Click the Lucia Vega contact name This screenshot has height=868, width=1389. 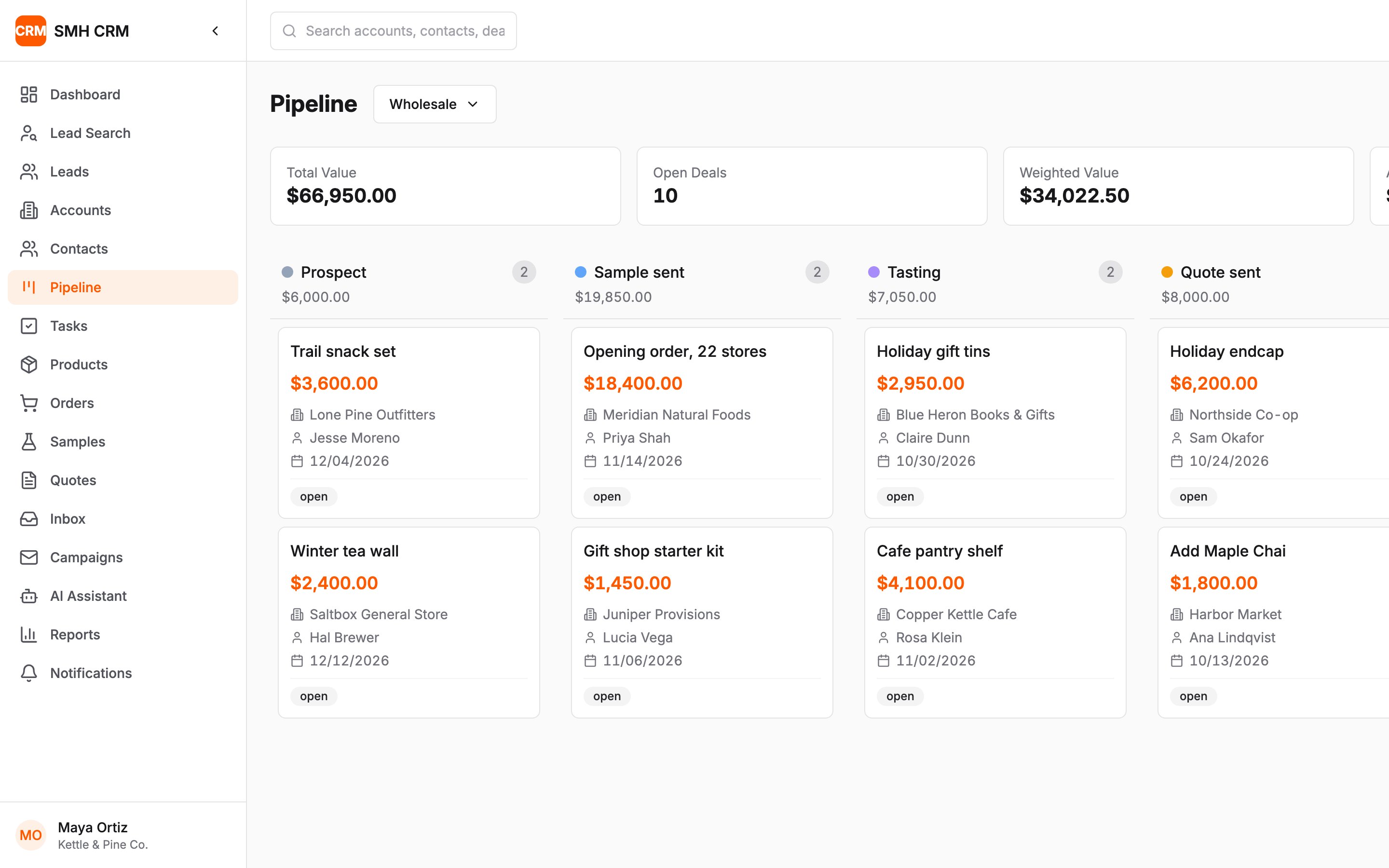point(637,637)
